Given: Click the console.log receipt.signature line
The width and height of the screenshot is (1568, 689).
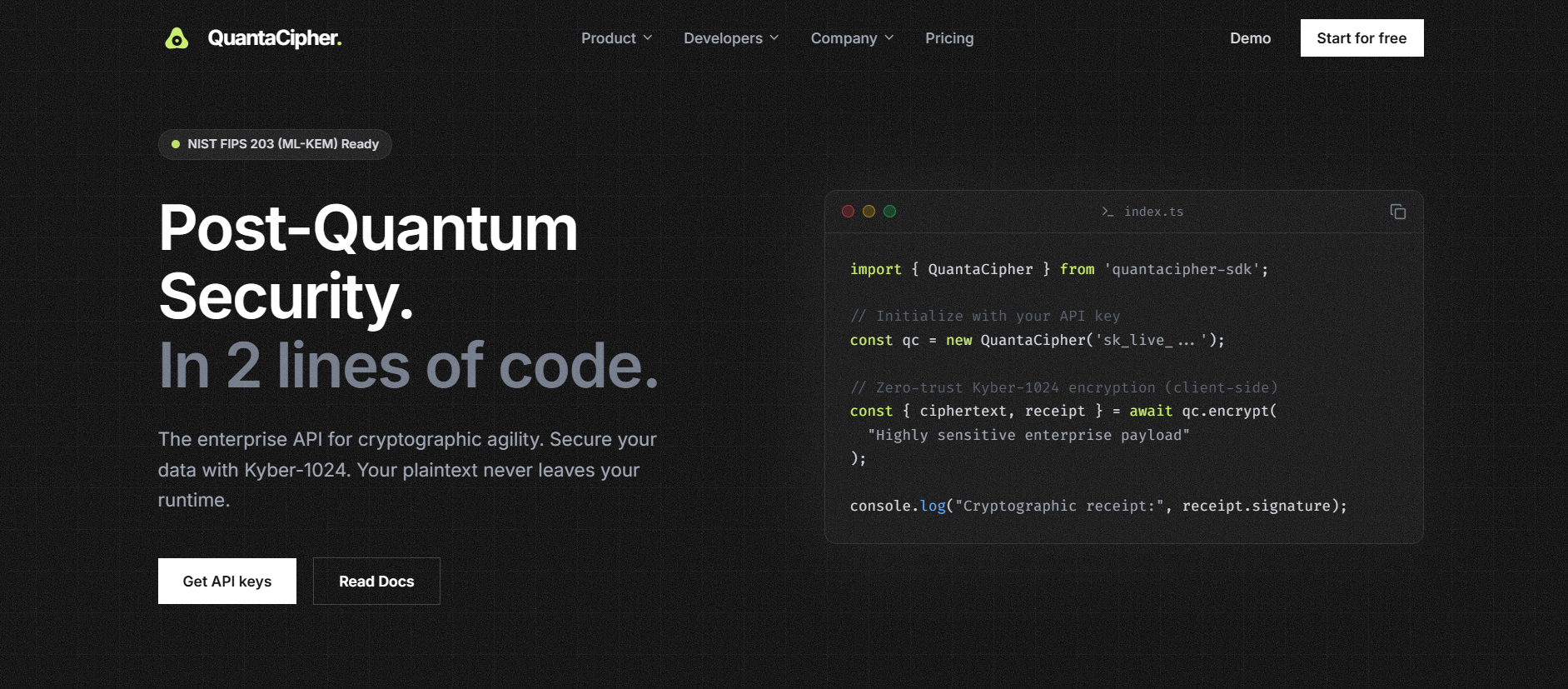Looking at the screenshot, I should 1098,506.
